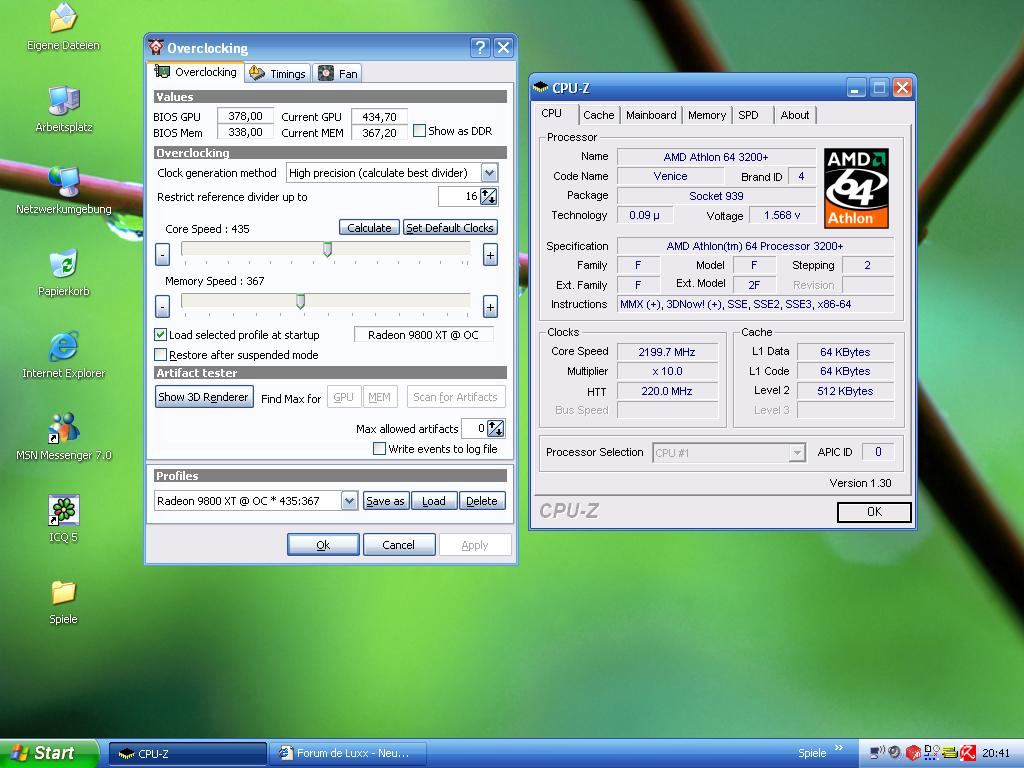
Task: Open CPU-Z Cache tab
Action: 598,115
